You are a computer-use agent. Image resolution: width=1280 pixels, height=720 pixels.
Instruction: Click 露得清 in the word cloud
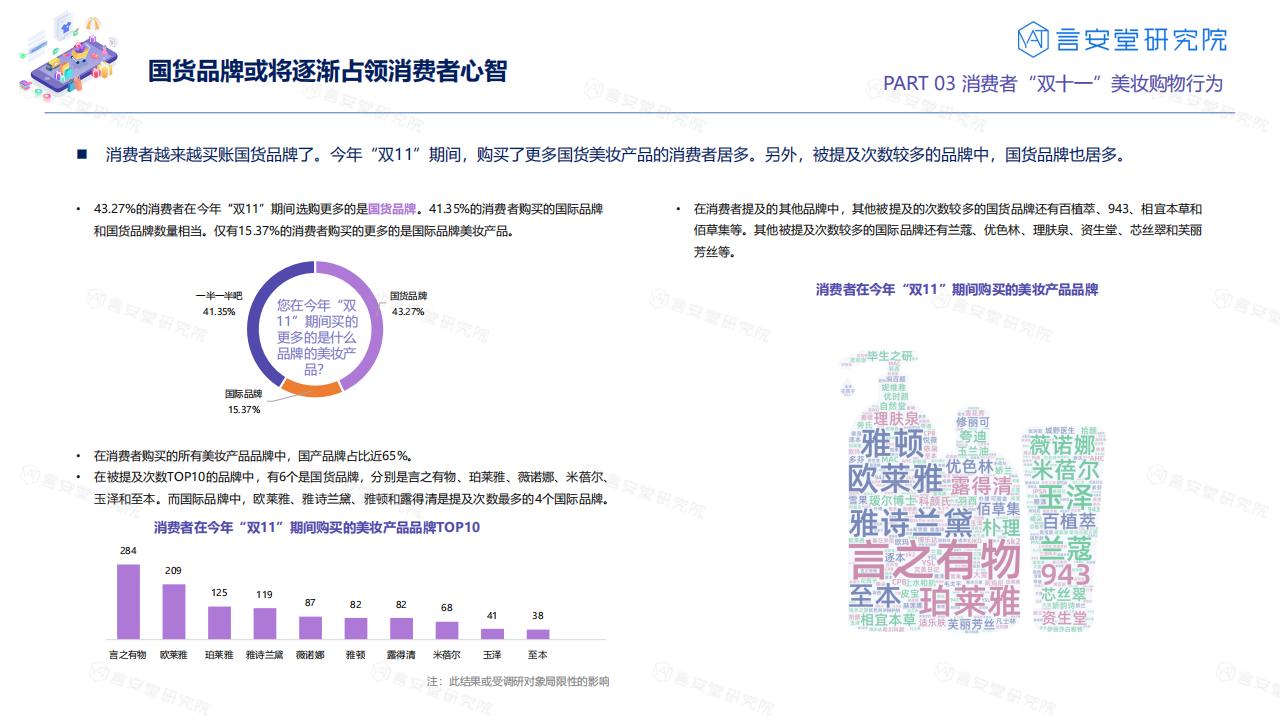[x=980, y=485]
